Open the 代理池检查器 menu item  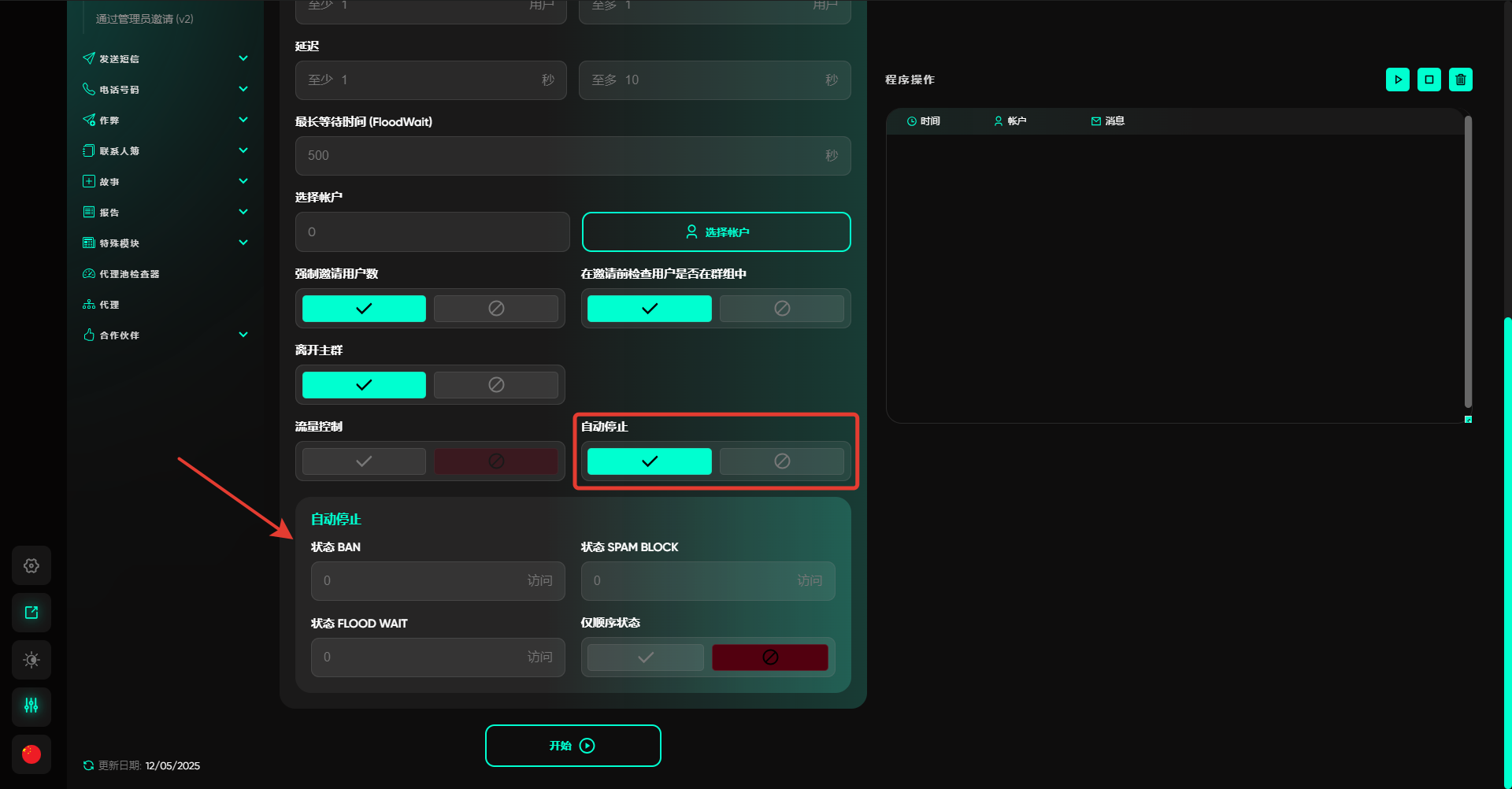point(129,274)
